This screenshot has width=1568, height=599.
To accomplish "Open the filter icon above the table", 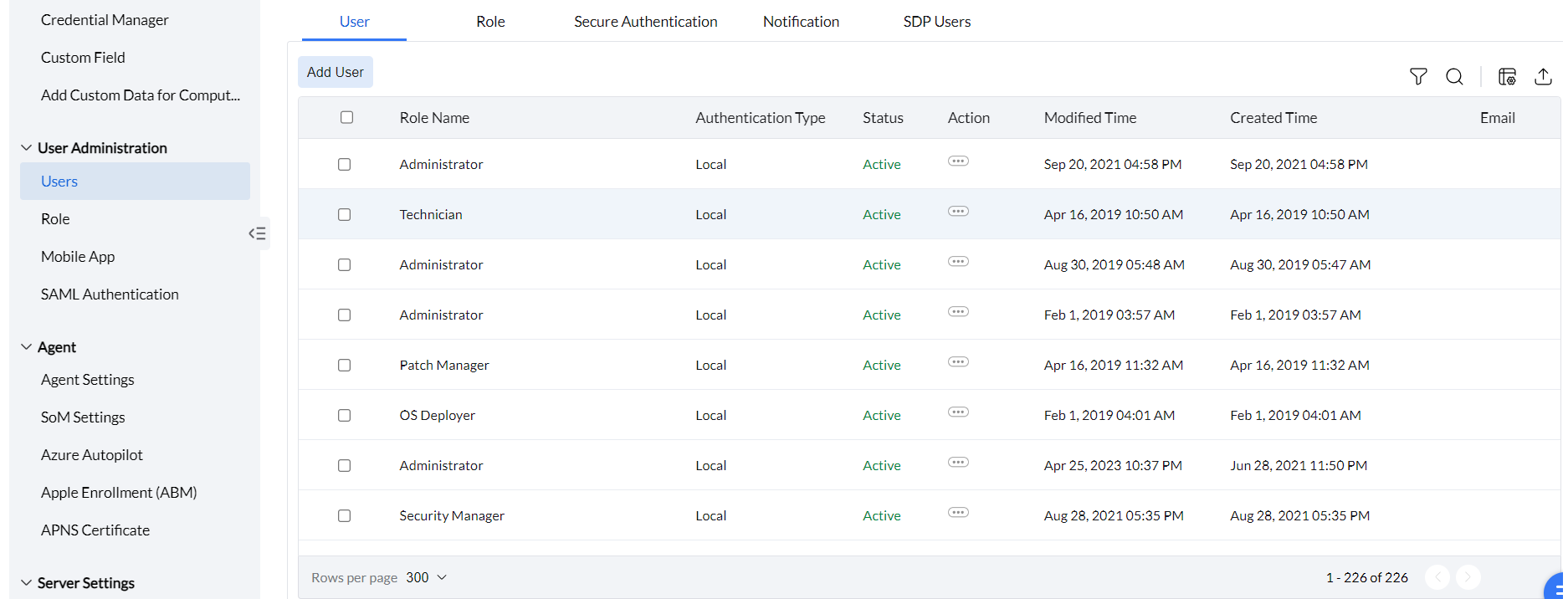I will 1418,77.
